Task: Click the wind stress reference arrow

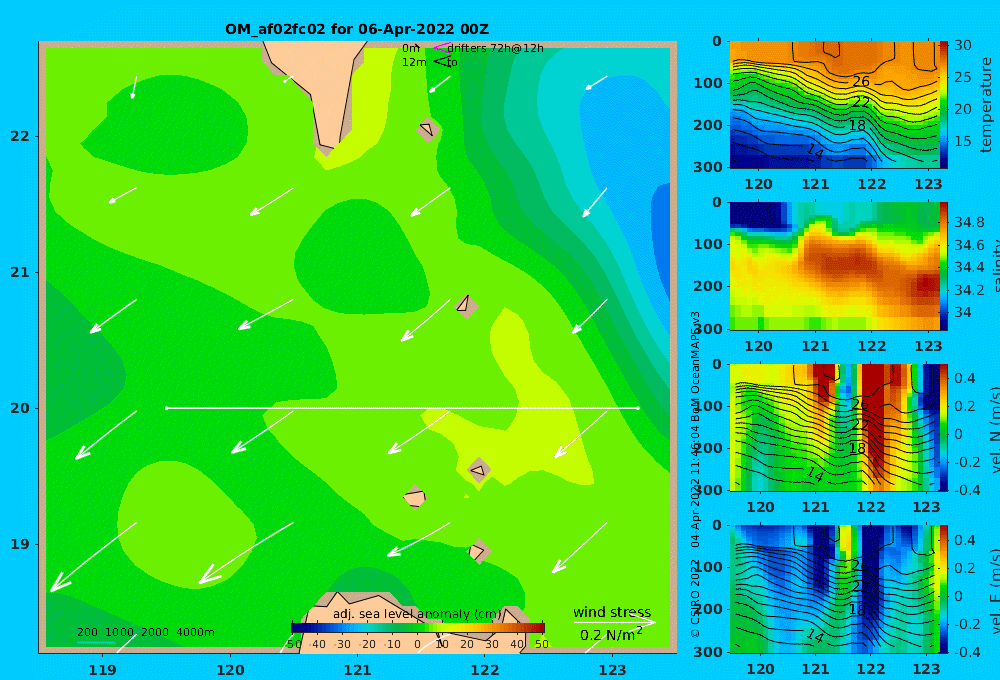Action: (614, 622)
